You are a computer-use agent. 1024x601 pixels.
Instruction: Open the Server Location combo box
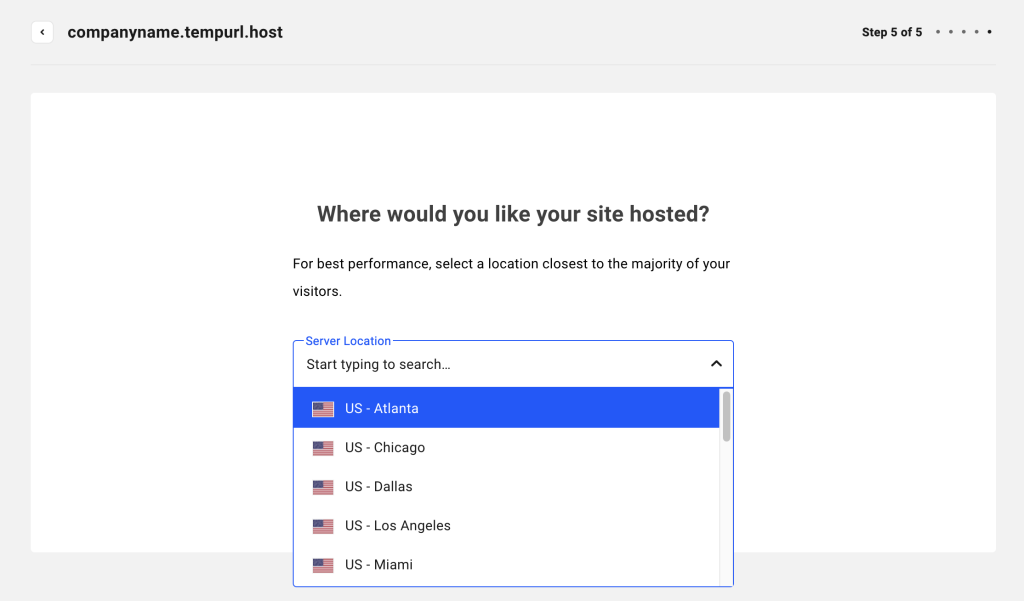pos(500,363)
